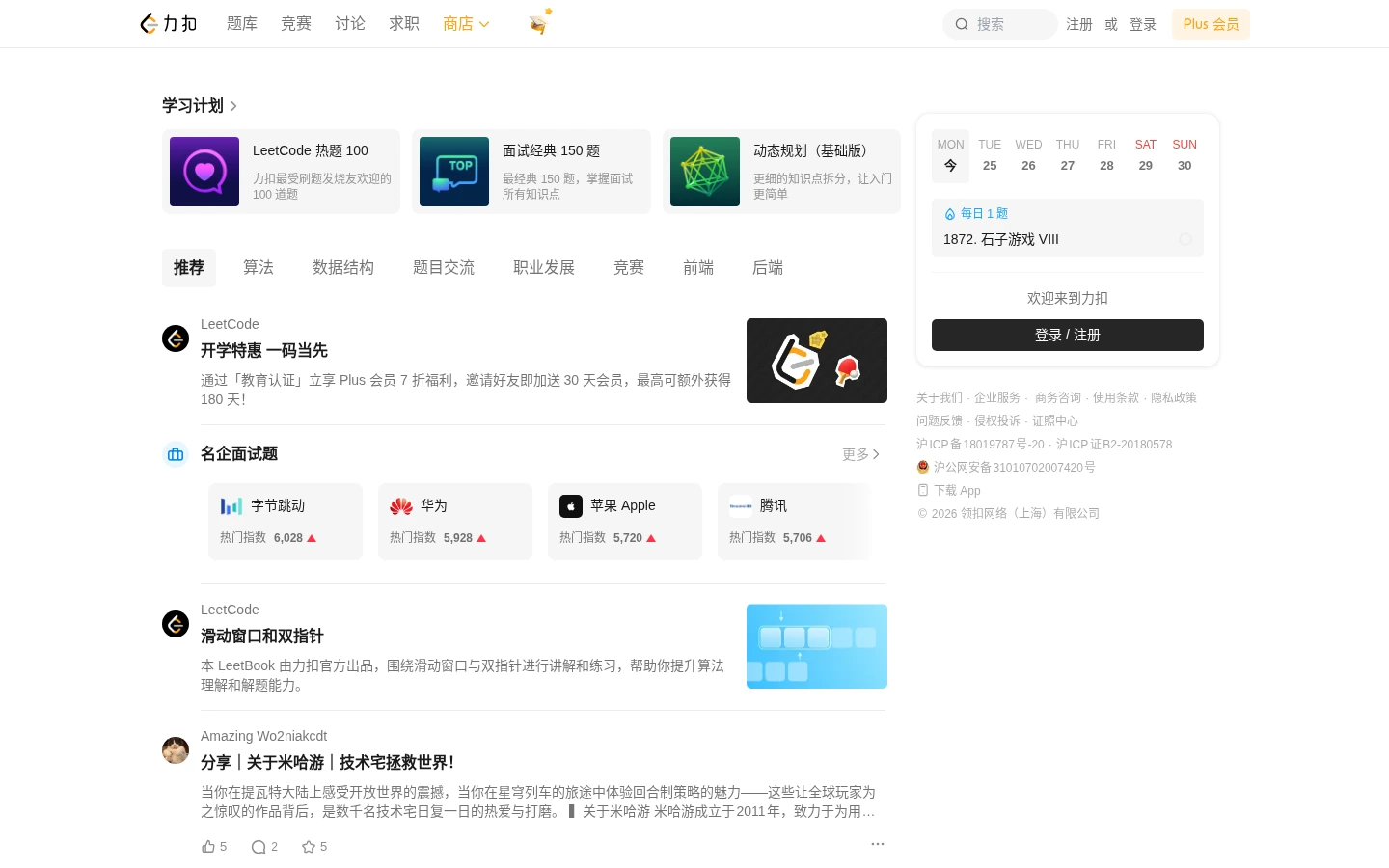
Task: Open the 题库 menu item
Action: pos(242,23)
